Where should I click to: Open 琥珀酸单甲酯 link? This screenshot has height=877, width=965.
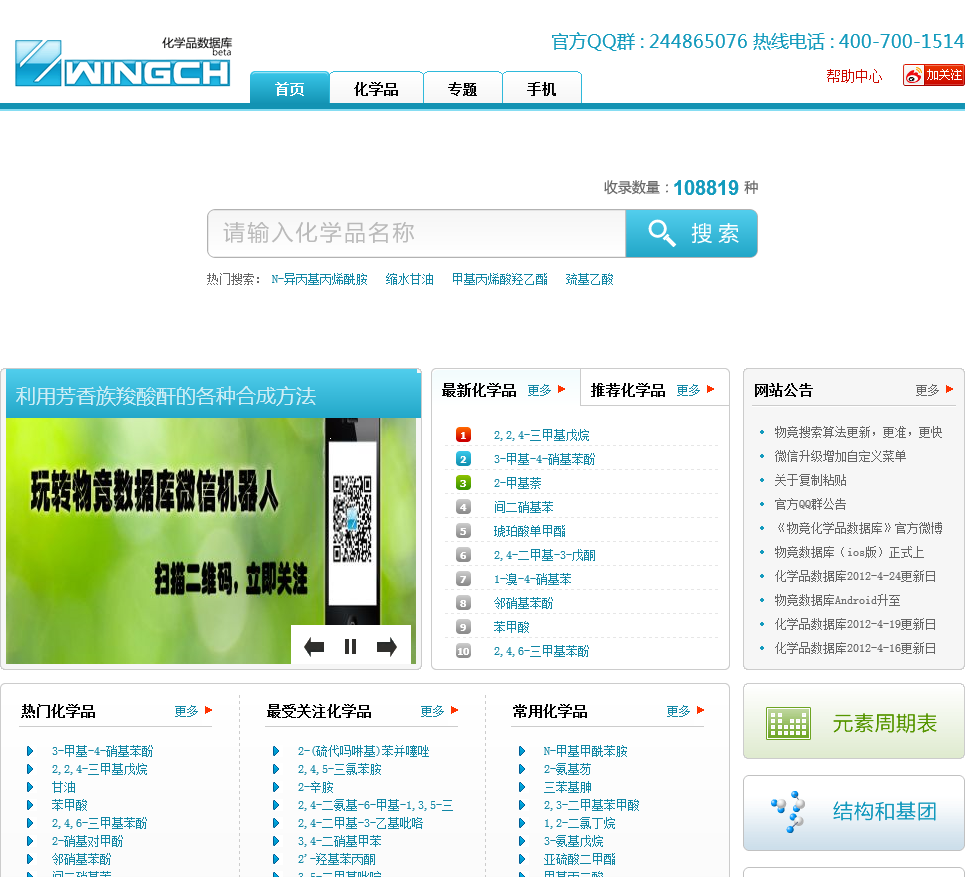pos(529,531)
